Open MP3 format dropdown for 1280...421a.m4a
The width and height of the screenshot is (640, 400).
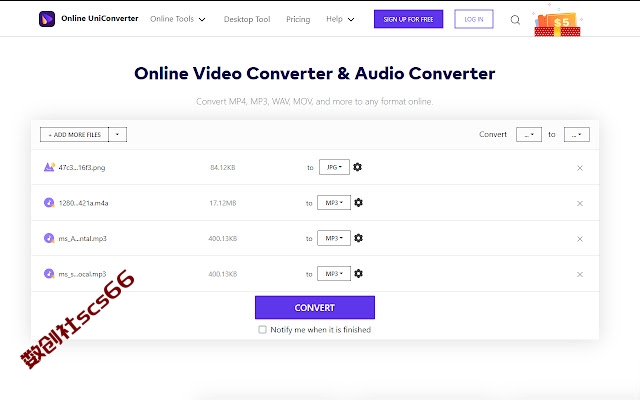tap(334, 202)
